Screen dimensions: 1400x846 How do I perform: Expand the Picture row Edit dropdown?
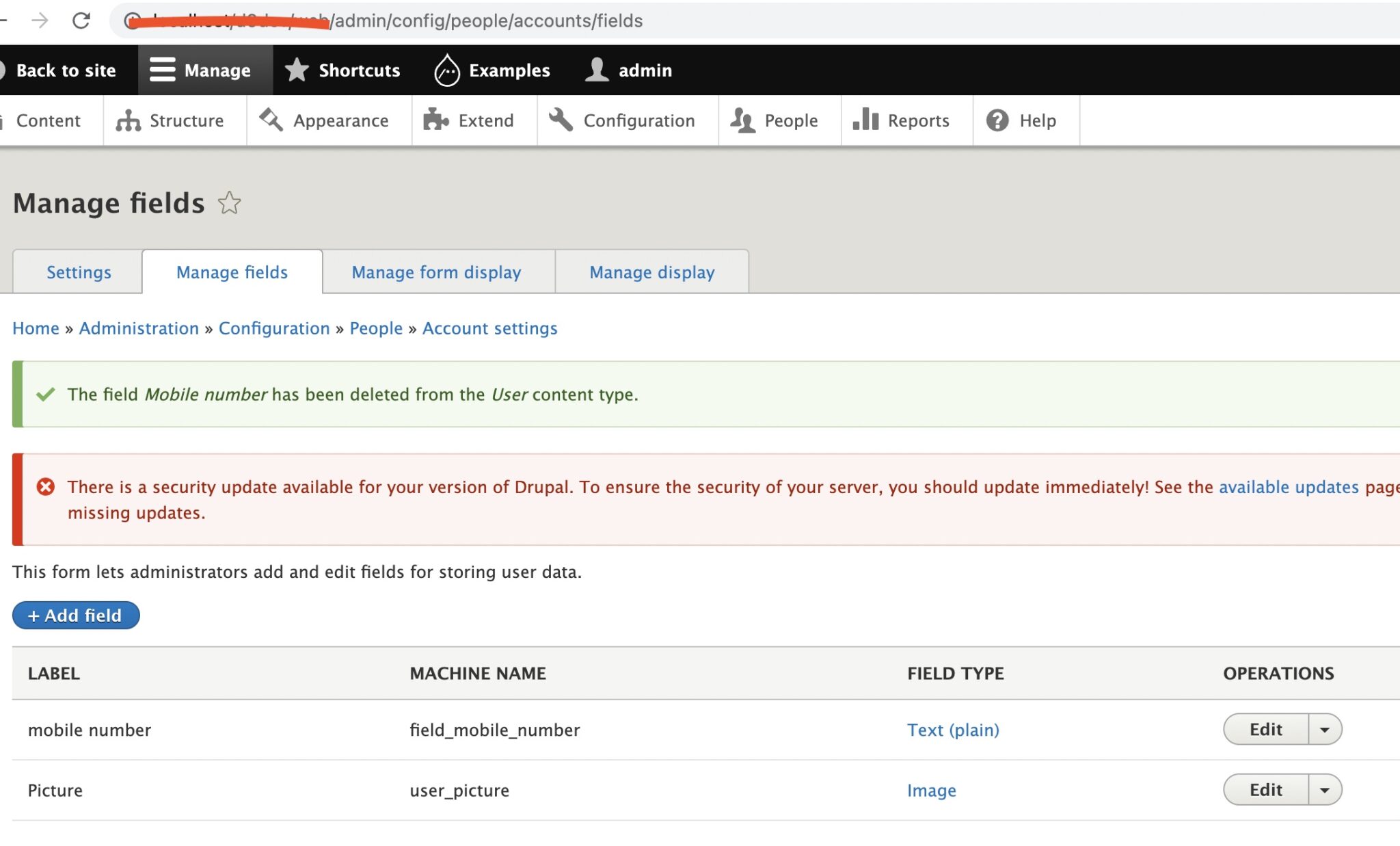coord(1325,789)
